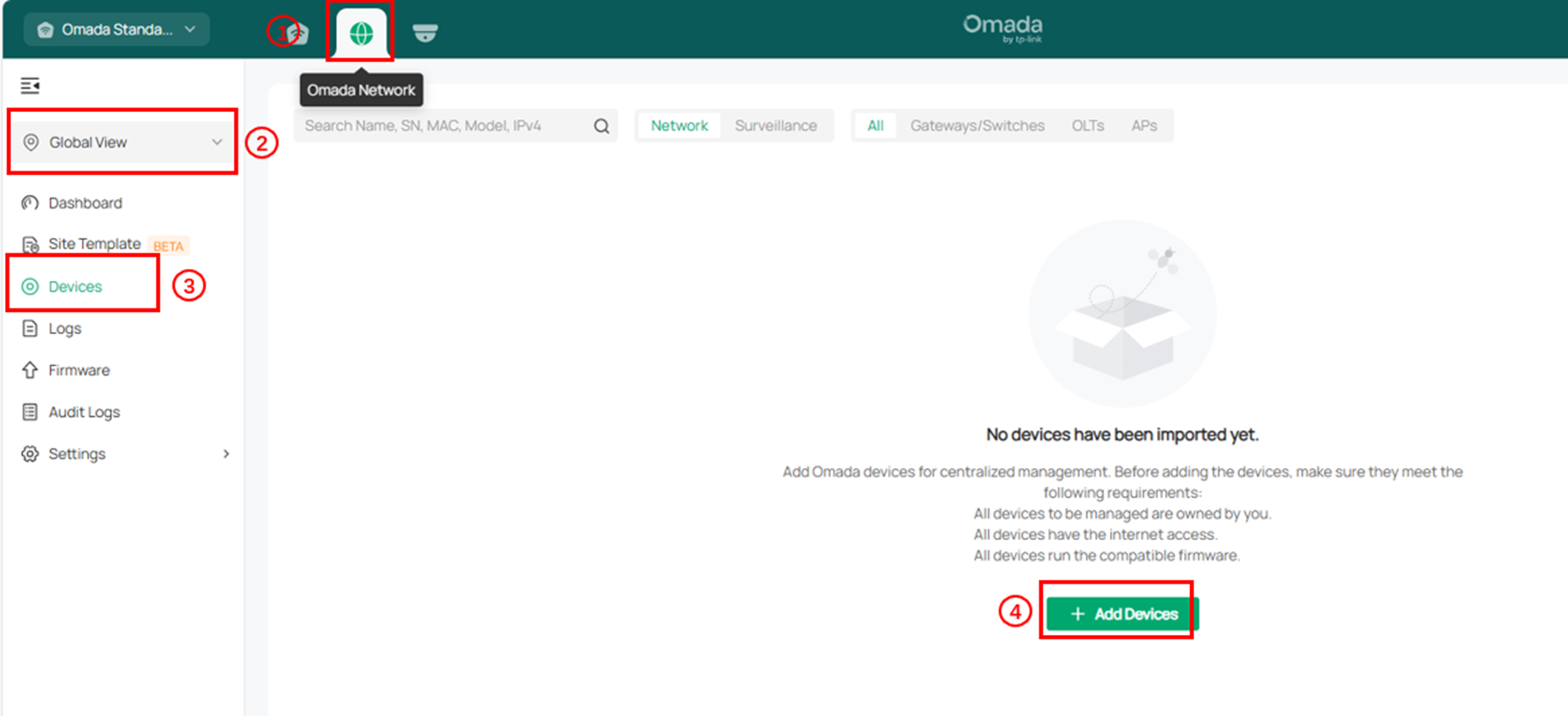Click the Logs document icon
Image resolution: width=1568 pixels, height=716 pixels.
pos(30,328)
